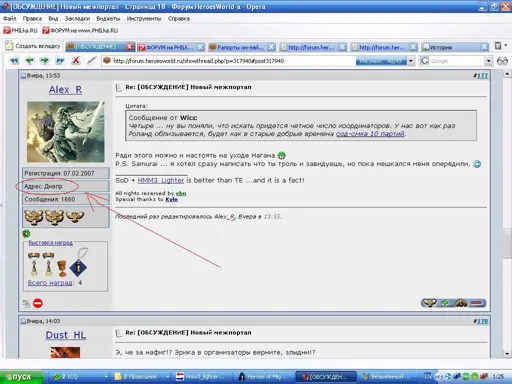Click Alex_R angel avatar image
This screenshot has height=384, width=512.
[66, 132]
